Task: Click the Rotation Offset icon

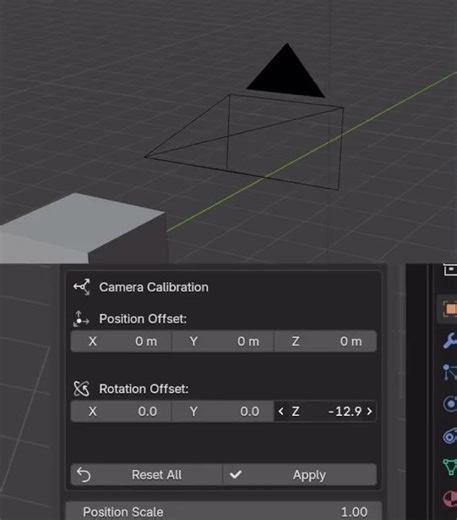Action: tap(82, 389)
